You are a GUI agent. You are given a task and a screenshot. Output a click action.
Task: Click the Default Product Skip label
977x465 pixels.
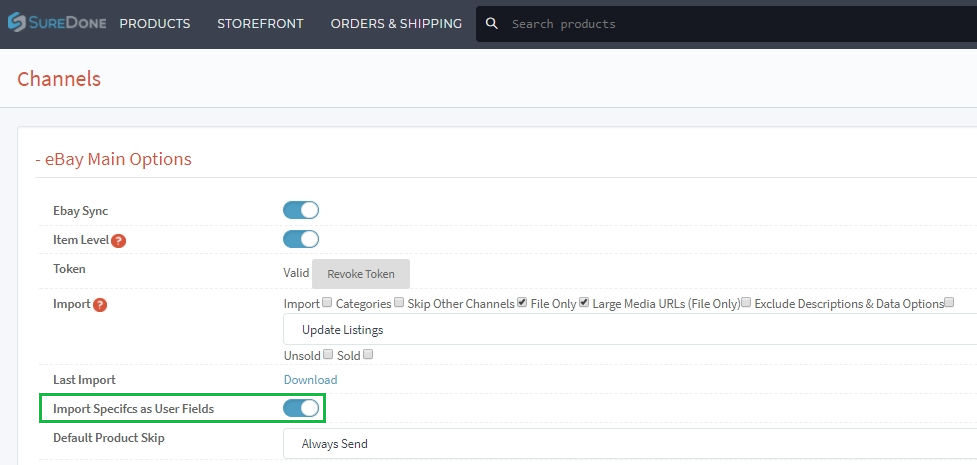coord(109,438)
